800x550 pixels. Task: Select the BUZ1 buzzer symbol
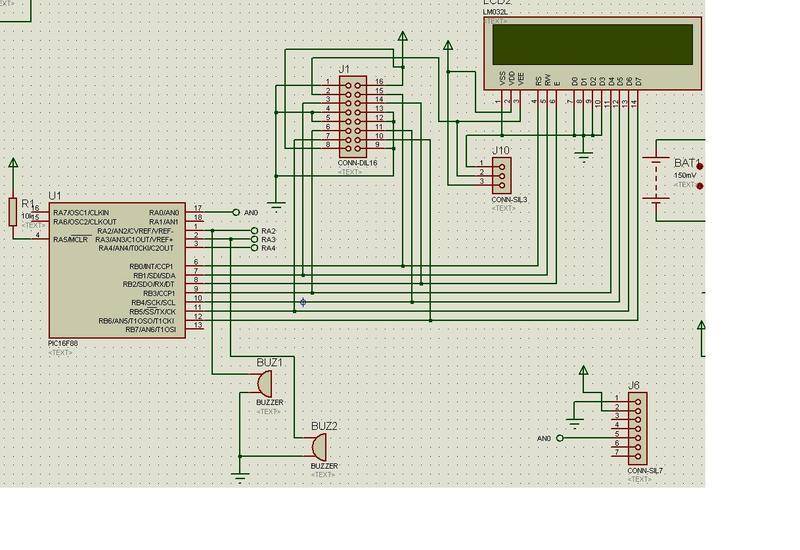pyautogui.click(x=264, y=384)
